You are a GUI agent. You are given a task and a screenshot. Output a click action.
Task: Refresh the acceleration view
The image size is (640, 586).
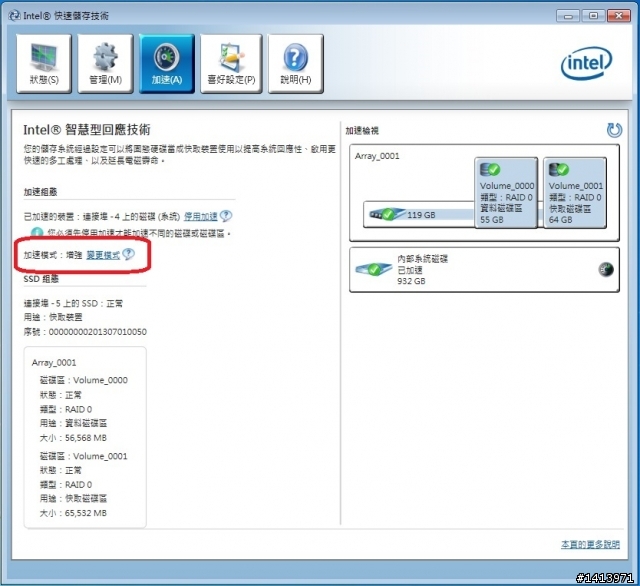(614, 130)
